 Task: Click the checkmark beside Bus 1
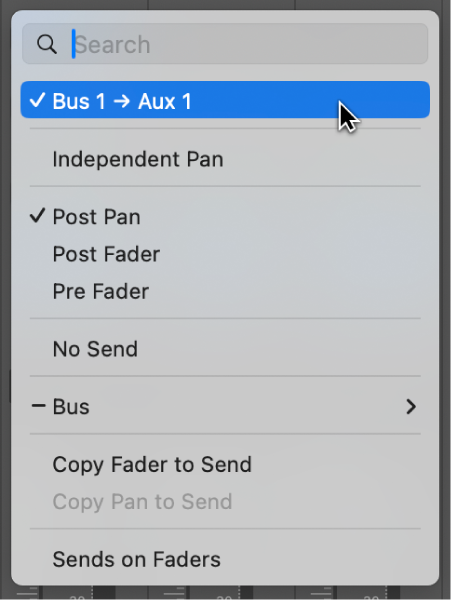point(37,100)
